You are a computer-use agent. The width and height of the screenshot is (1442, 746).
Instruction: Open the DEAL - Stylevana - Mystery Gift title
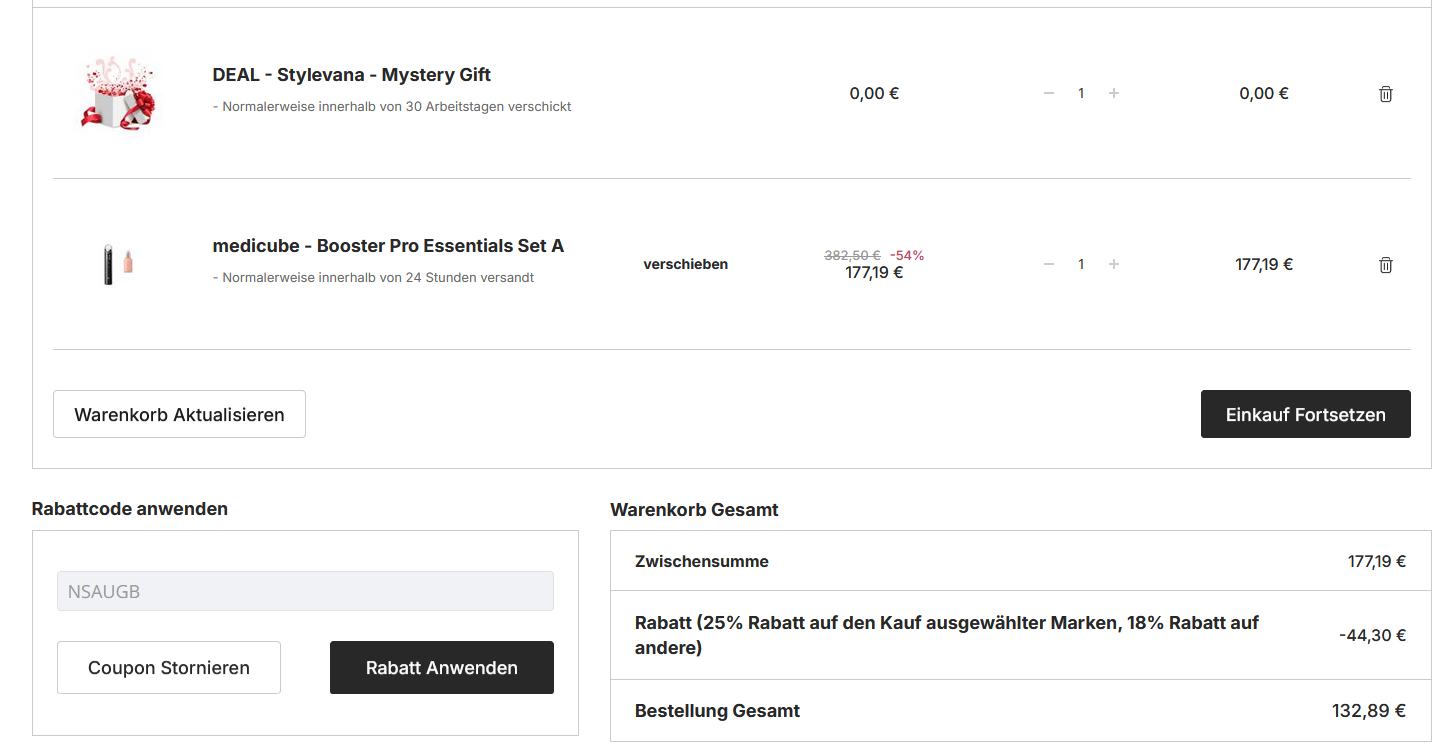[352, 75]
